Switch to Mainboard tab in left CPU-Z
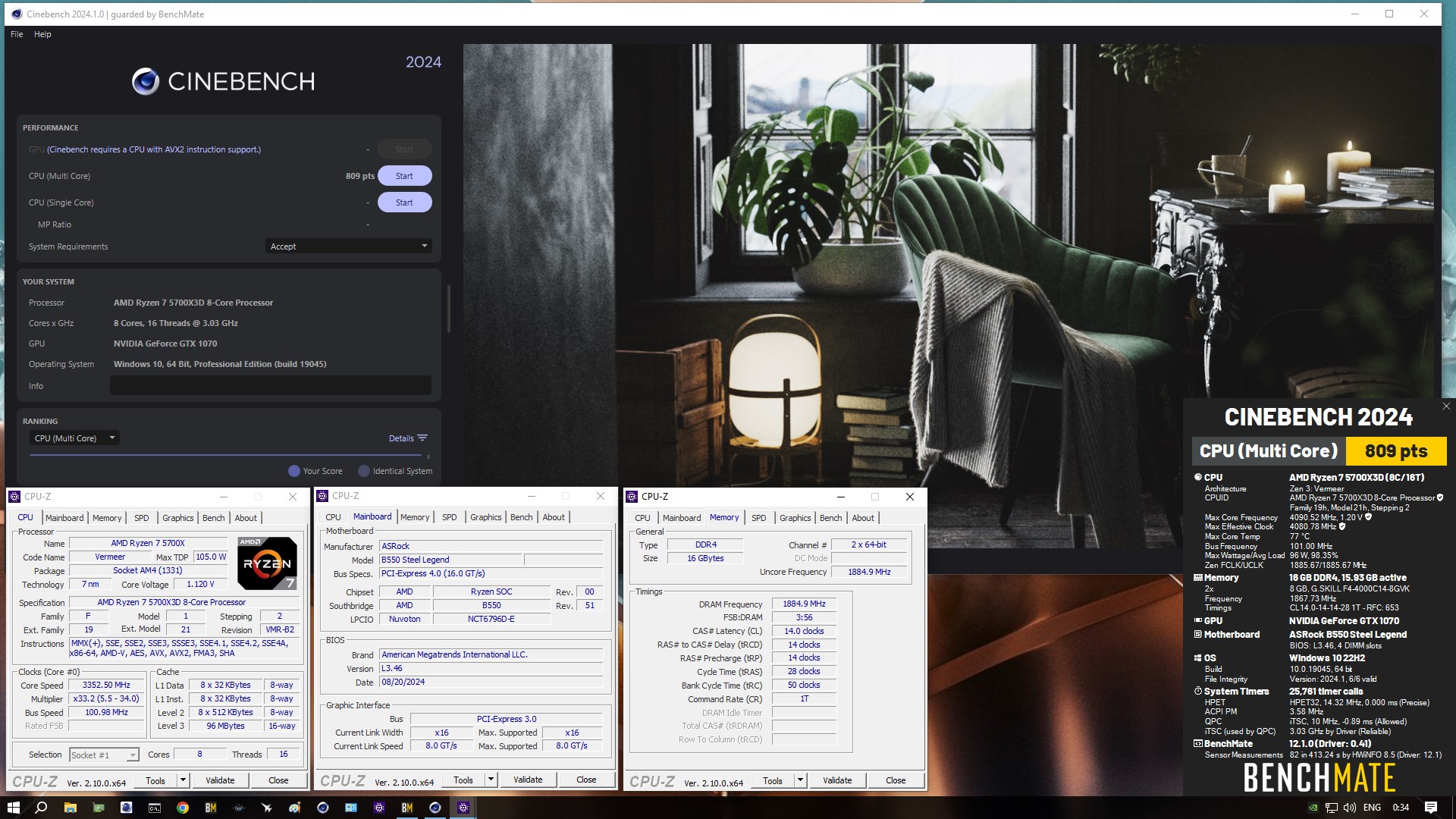This screenshot has height=819, width=1456. point(64,518)
